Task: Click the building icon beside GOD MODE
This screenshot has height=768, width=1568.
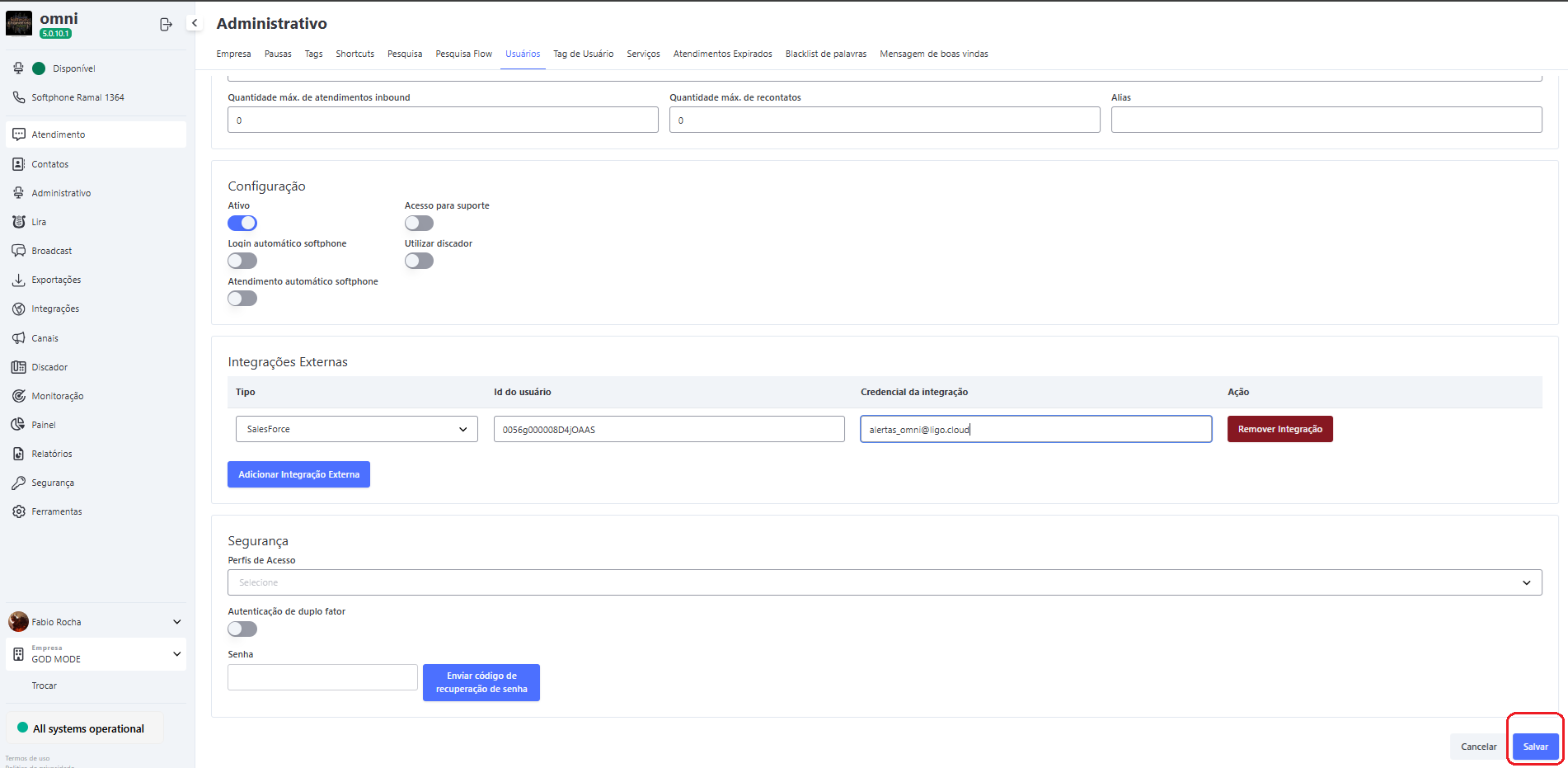Action: click(18, 654)
